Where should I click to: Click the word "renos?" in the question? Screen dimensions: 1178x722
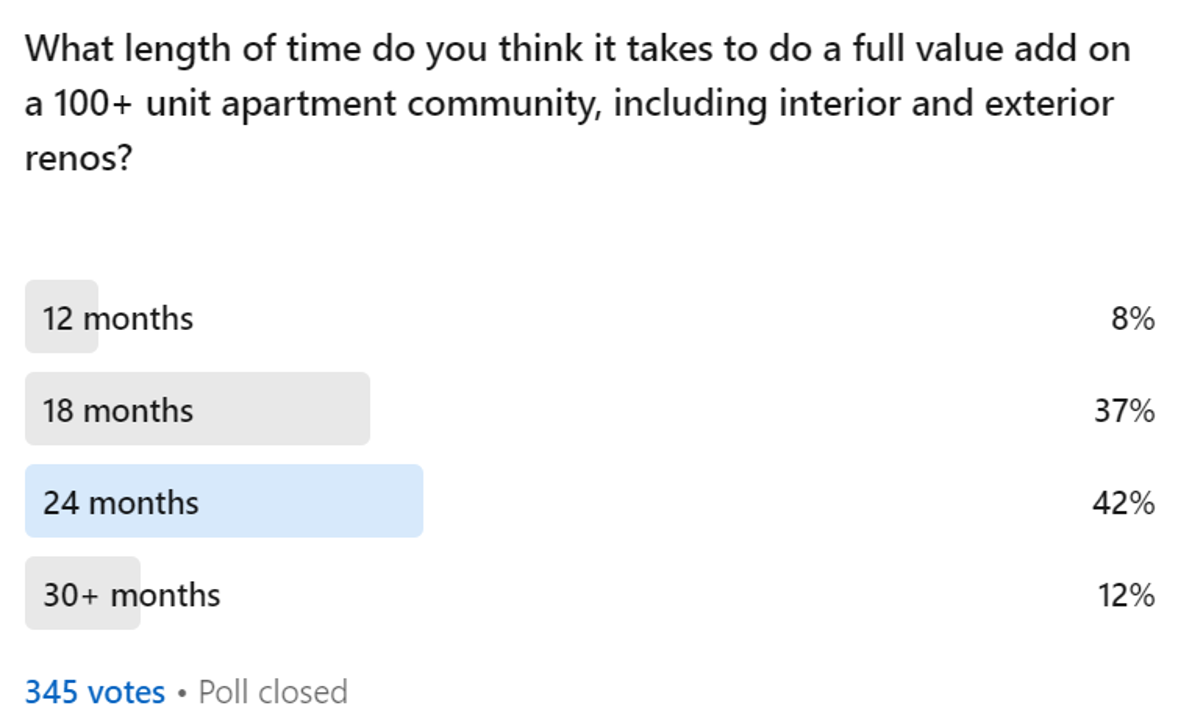[x=78, y=158]
